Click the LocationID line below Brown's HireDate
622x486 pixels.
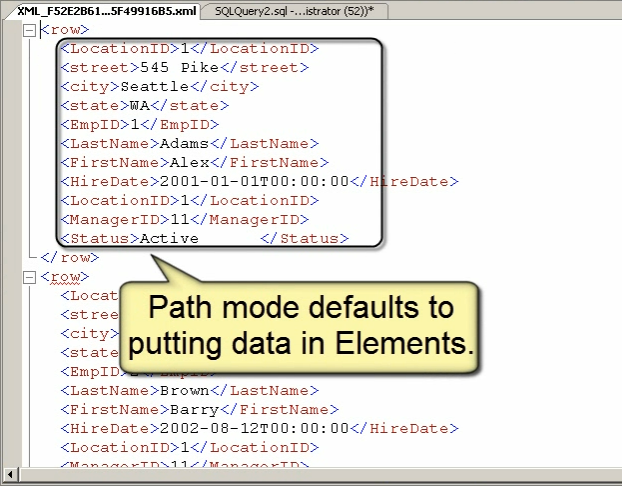(190, 448)
